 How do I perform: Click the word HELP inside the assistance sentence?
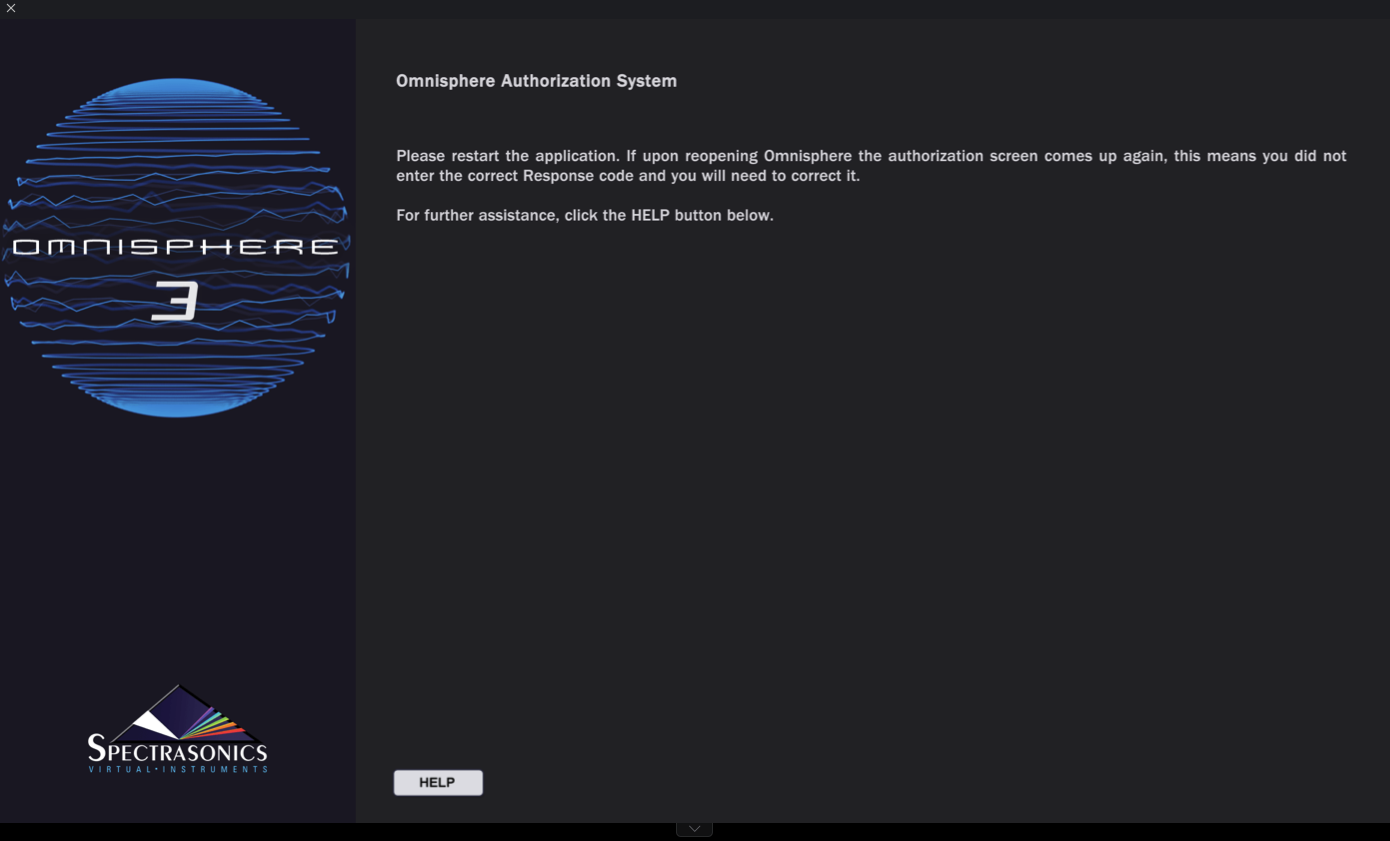[x=650, y=215]
